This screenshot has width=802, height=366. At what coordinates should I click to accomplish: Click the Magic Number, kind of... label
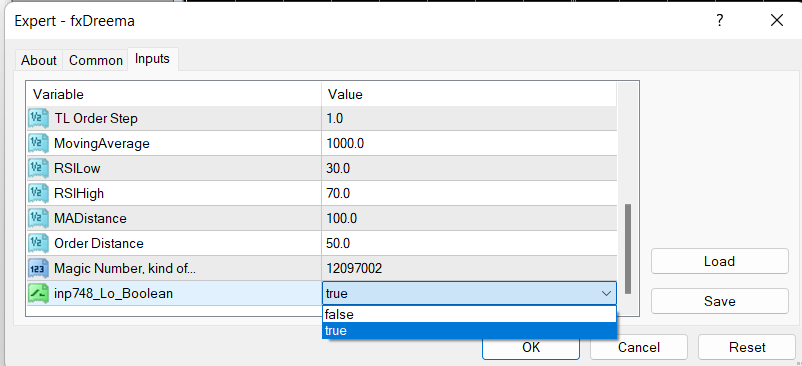pos(125,268)
